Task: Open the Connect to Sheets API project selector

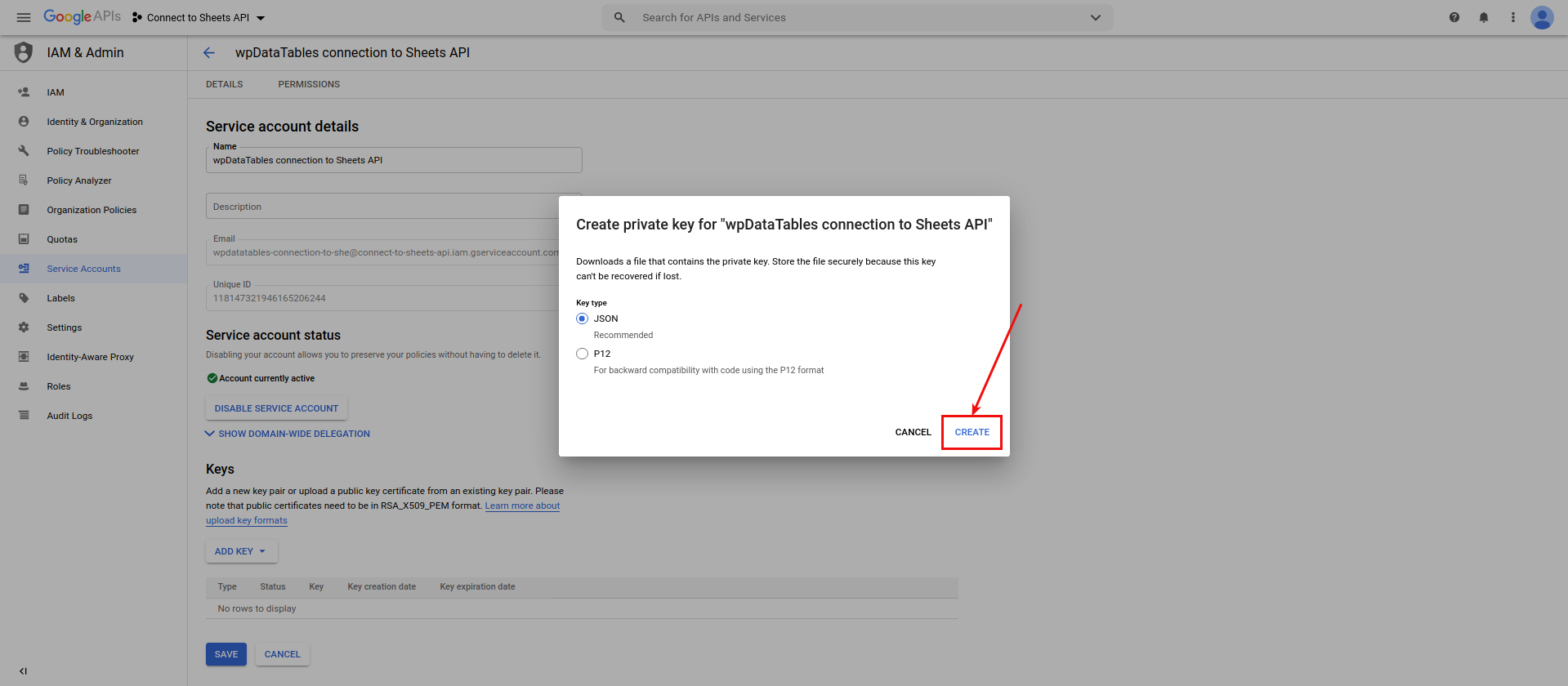Action: coord(199,17)
